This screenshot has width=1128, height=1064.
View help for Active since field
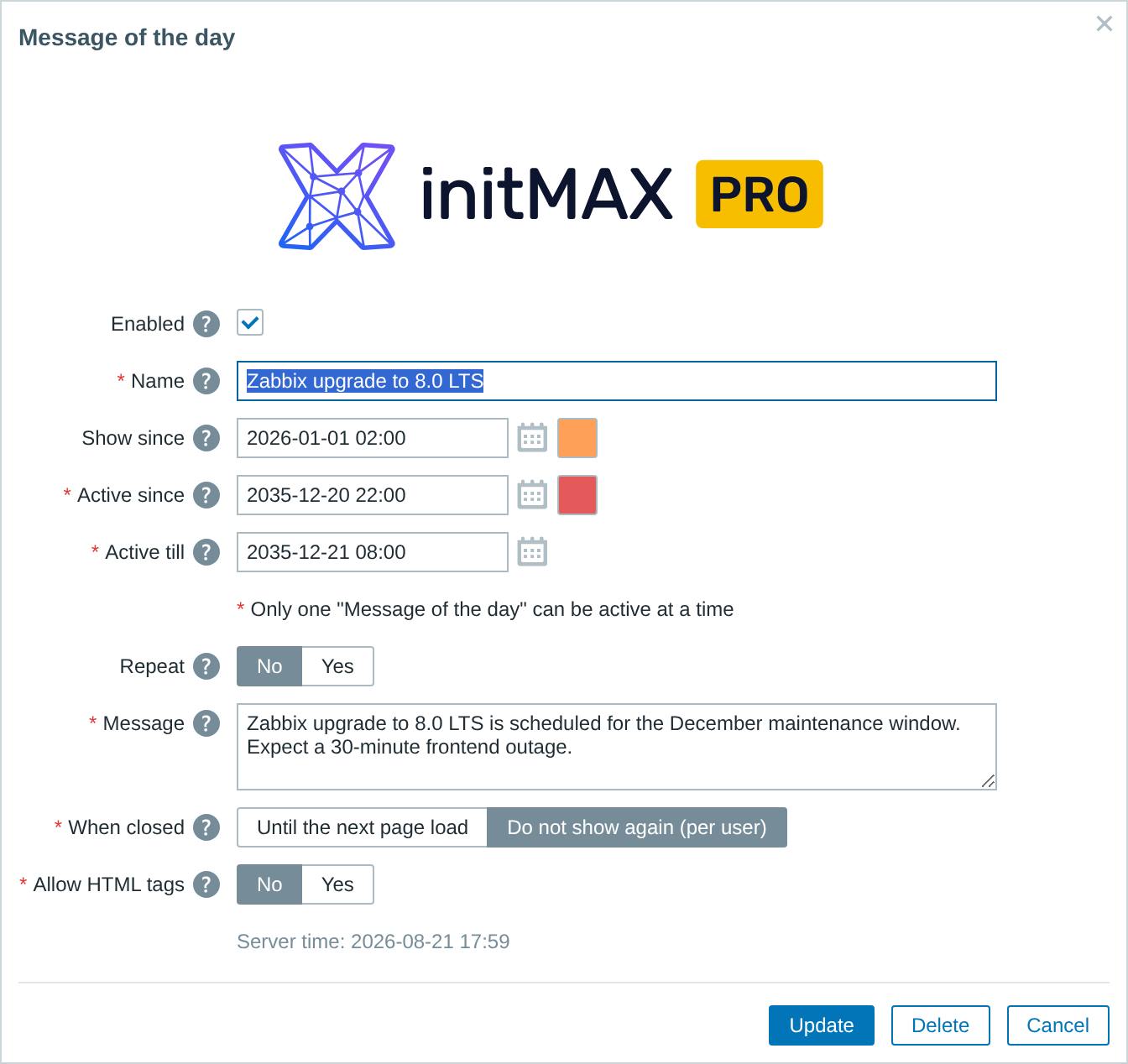(206, 495)
